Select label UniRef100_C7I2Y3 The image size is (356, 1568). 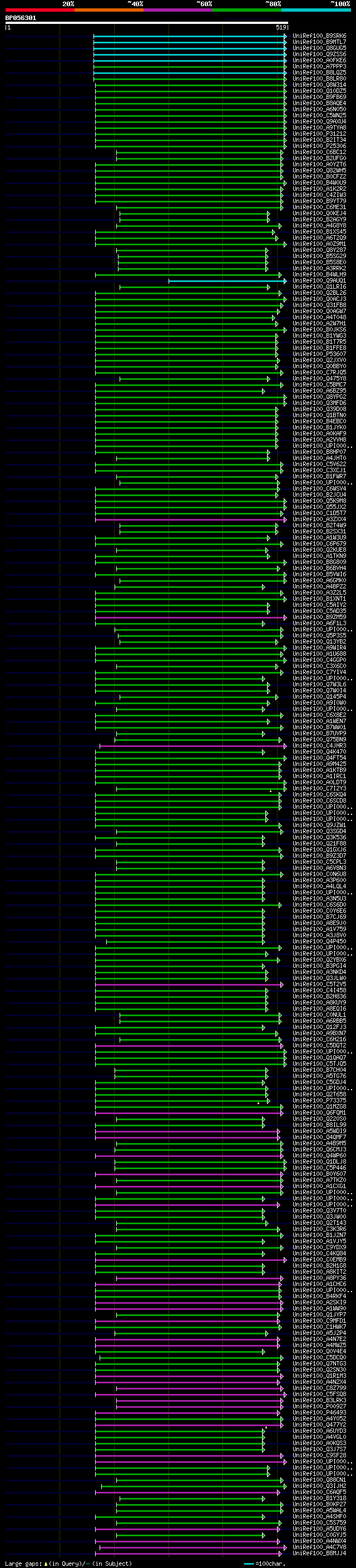(x=319, y=789)
